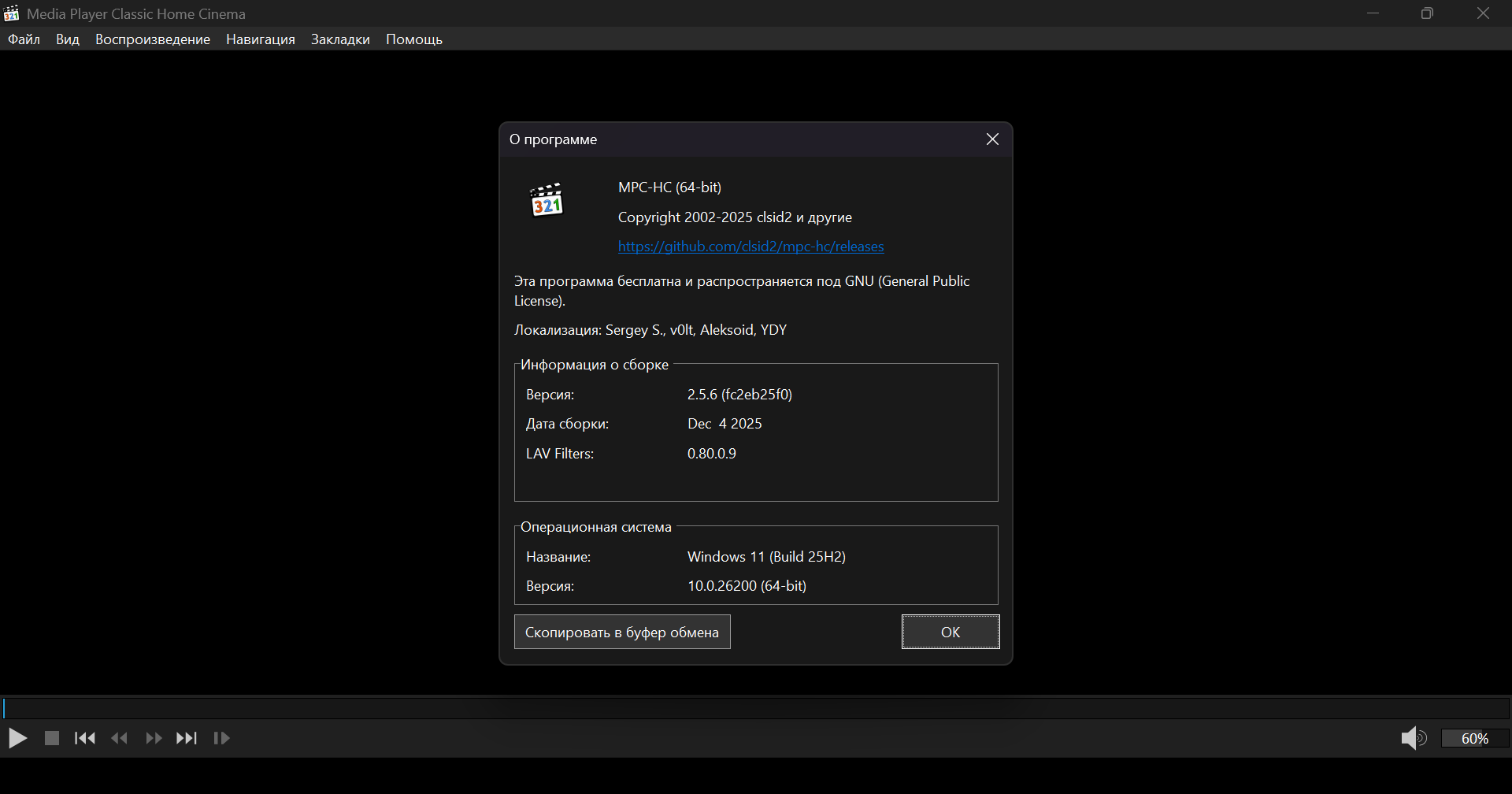This screenshot has height=794, width=1512.
Task: Skip to next file icon
Action: pos(187,738)
